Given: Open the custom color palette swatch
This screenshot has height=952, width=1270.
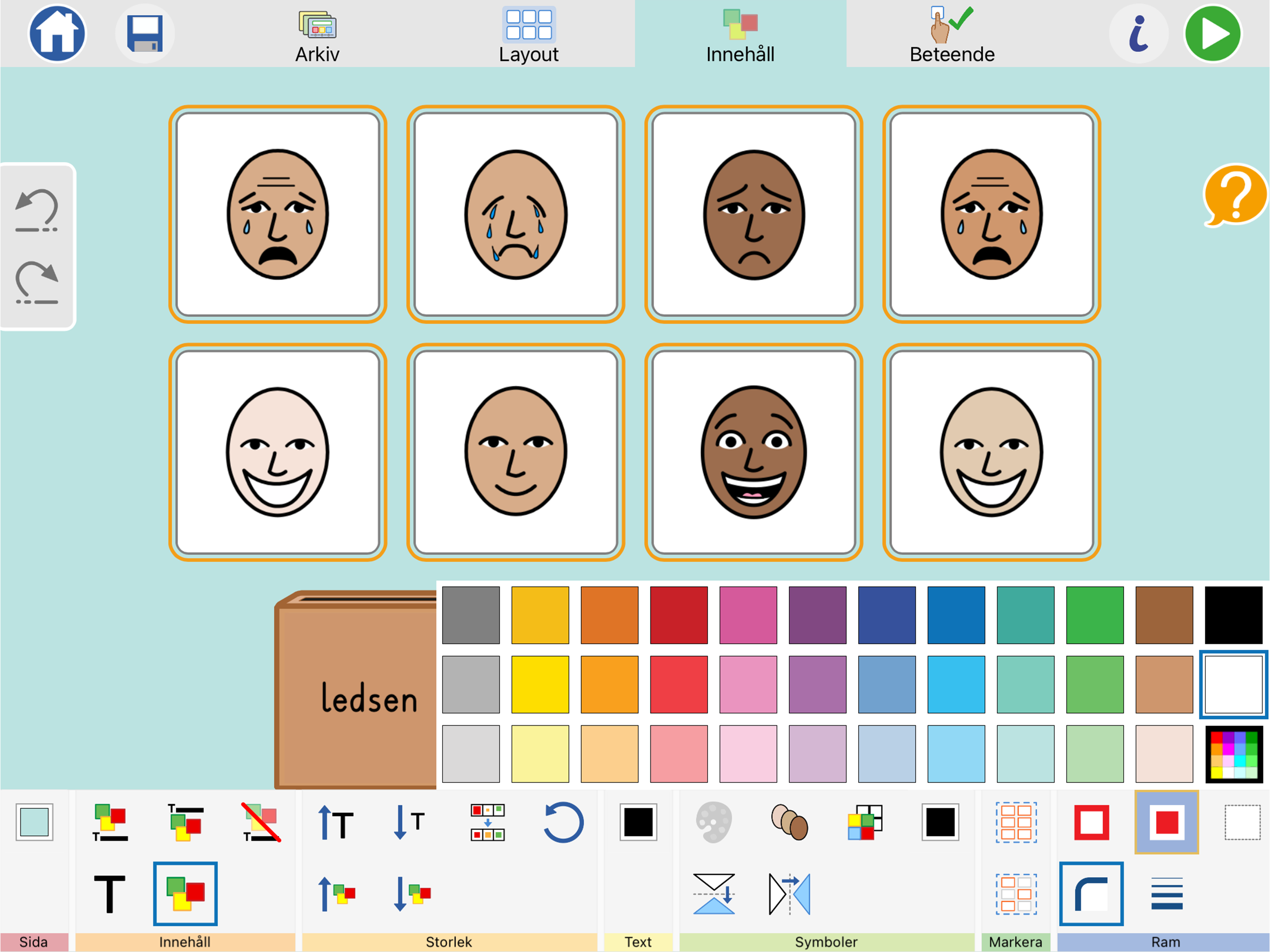Looking at the screenshot, I should pyautogui.click(x=1233, y=754).
